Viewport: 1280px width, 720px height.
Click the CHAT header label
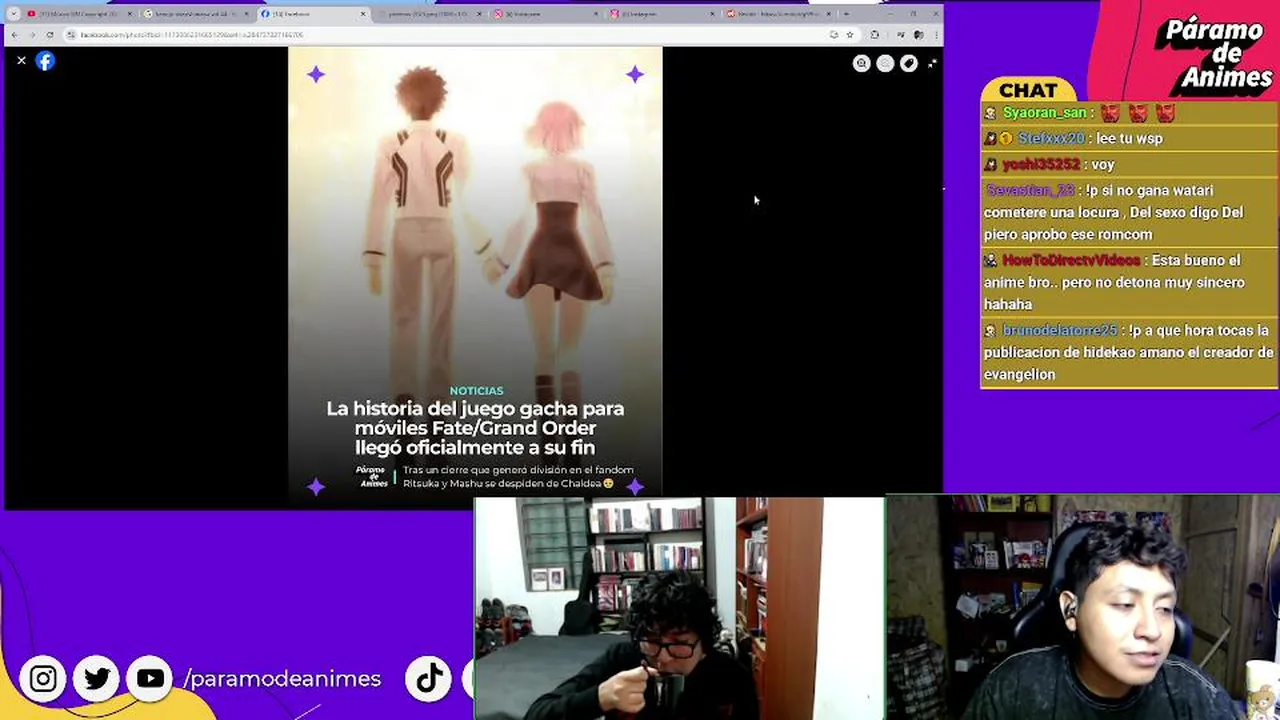(1028, 91)
